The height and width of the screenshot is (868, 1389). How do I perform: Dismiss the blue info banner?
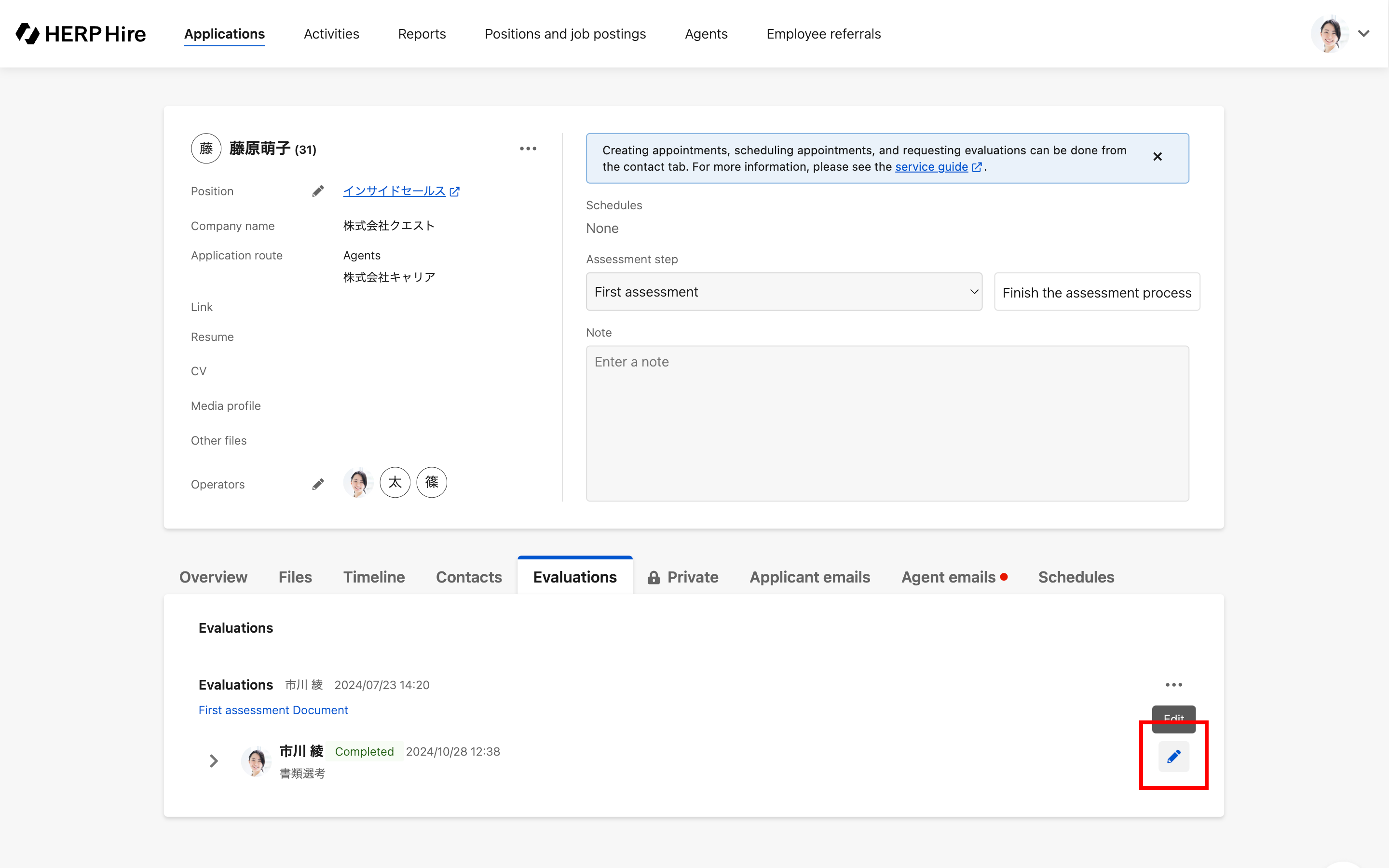[1157, 157]
